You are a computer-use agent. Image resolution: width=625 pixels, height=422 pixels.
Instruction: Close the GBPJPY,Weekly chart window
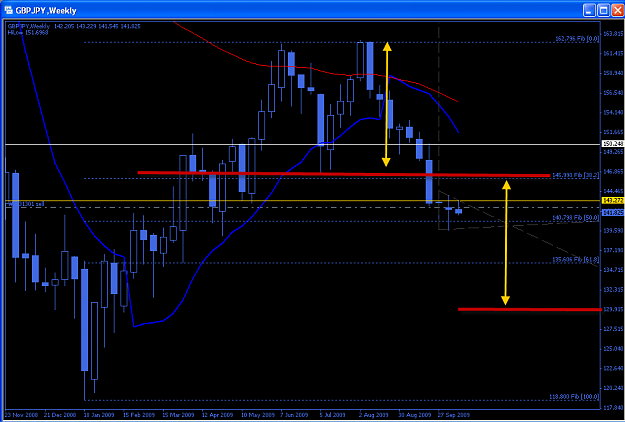(x=616, y=10)
